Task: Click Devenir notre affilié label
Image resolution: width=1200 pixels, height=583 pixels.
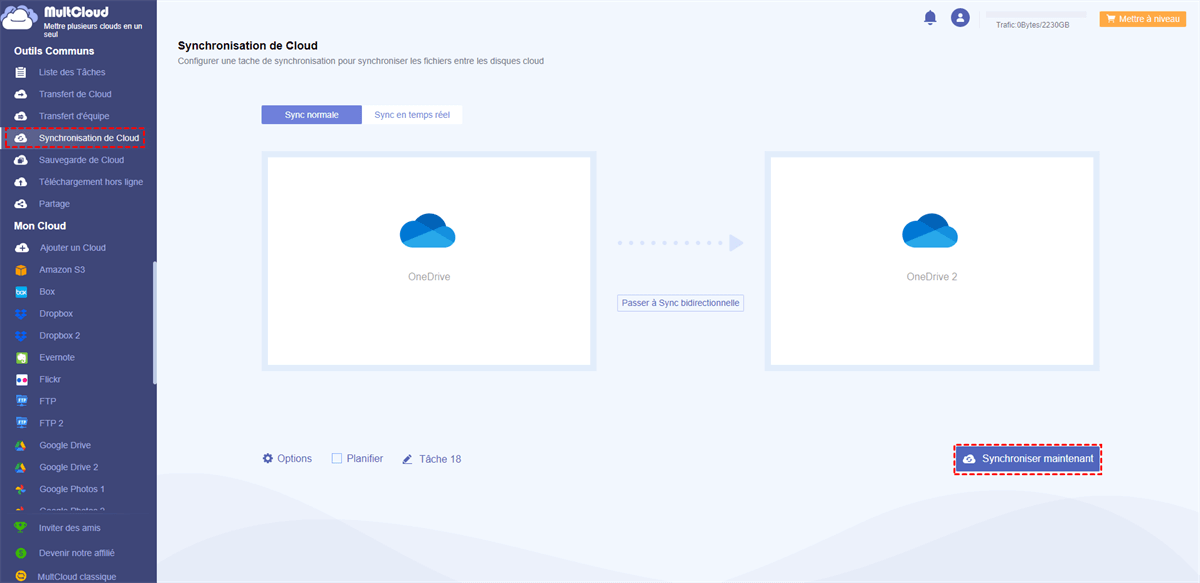Action: (x=77, y=552)
